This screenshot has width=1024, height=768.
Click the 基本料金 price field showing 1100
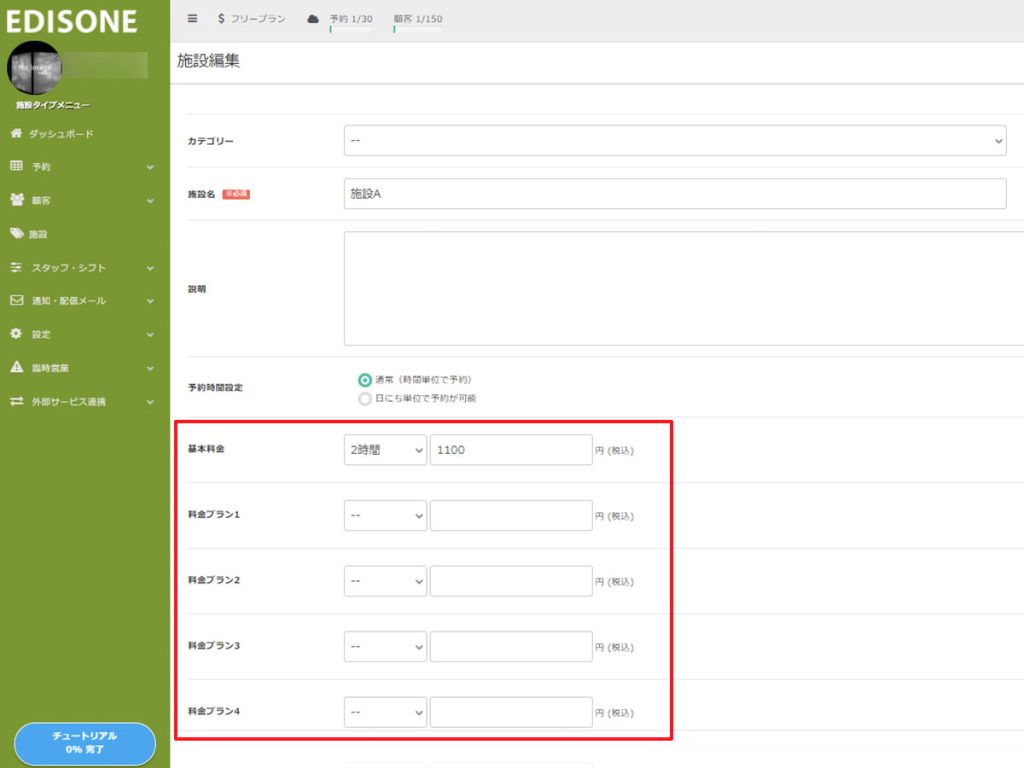point(511,450)
